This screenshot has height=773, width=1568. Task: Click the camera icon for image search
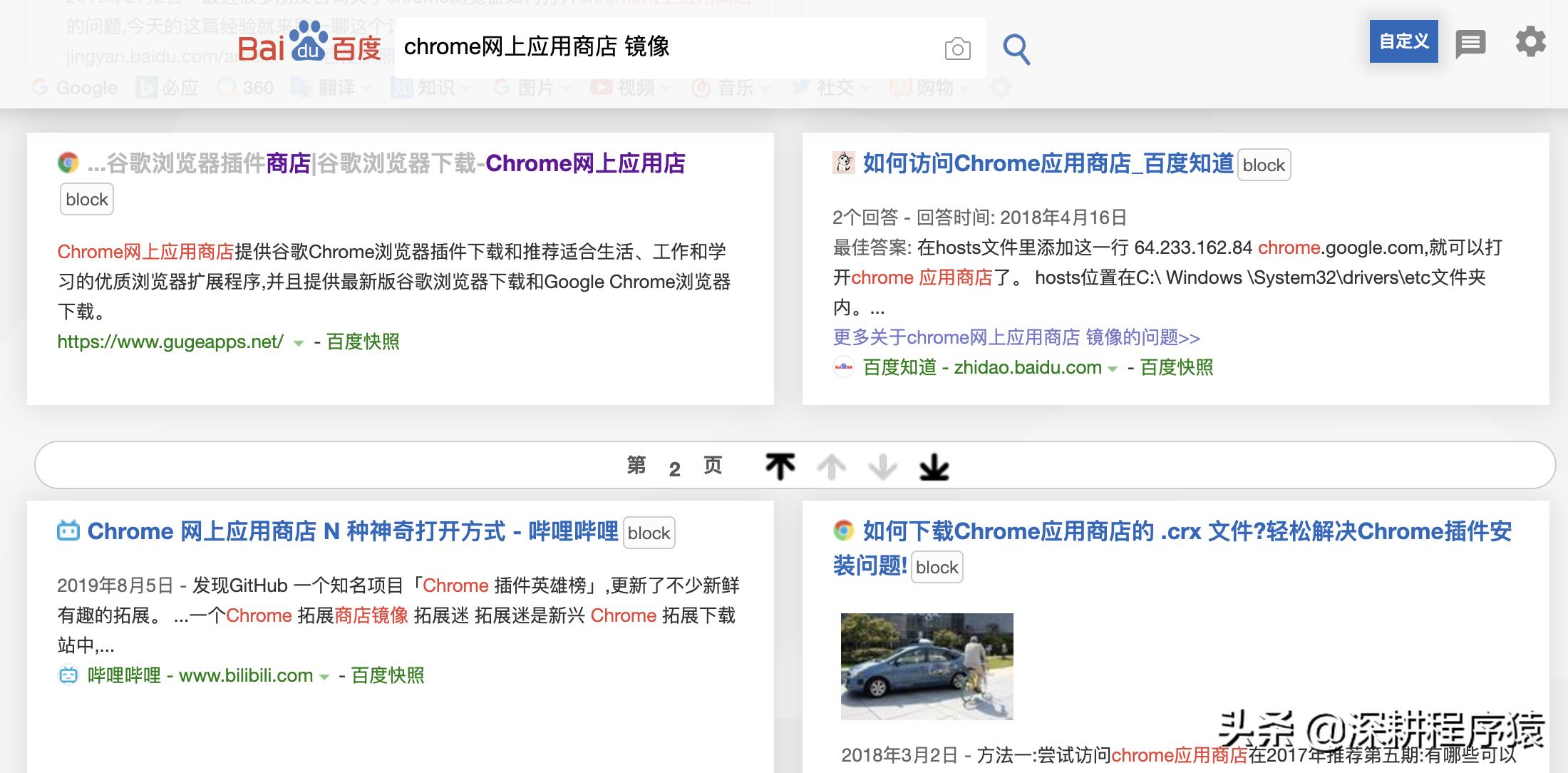[x=958, y=48]
